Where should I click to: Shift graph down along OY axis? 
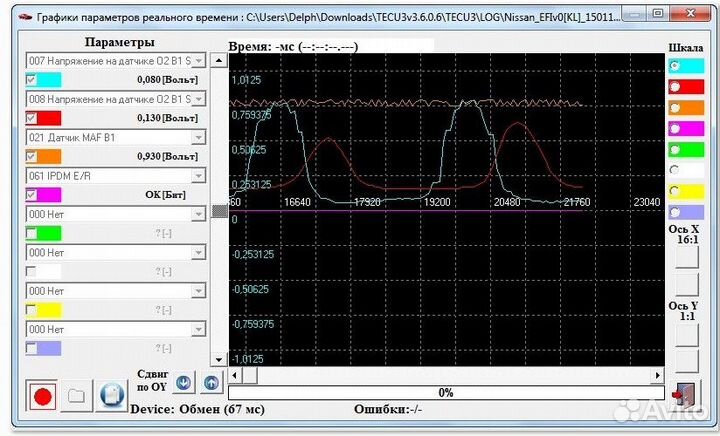click(182, 382)
